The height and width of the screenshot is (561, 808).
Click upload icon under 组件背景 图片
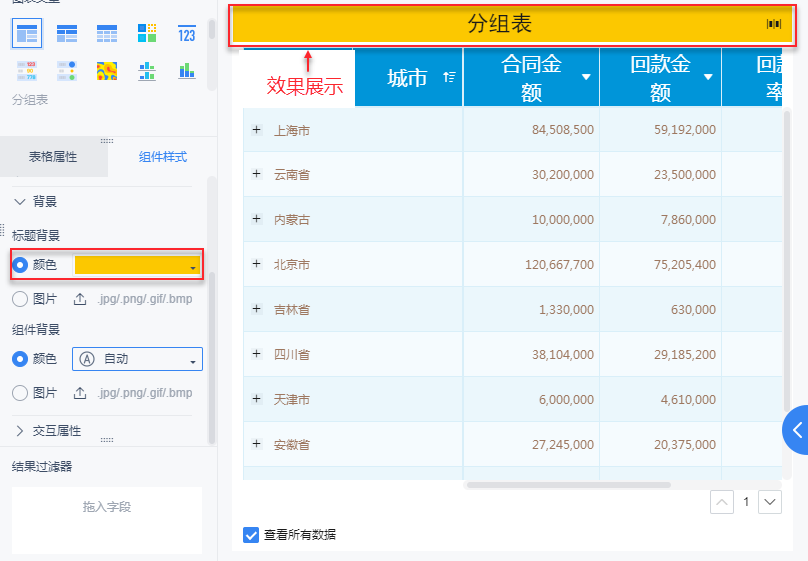click(x=80, y=393)
